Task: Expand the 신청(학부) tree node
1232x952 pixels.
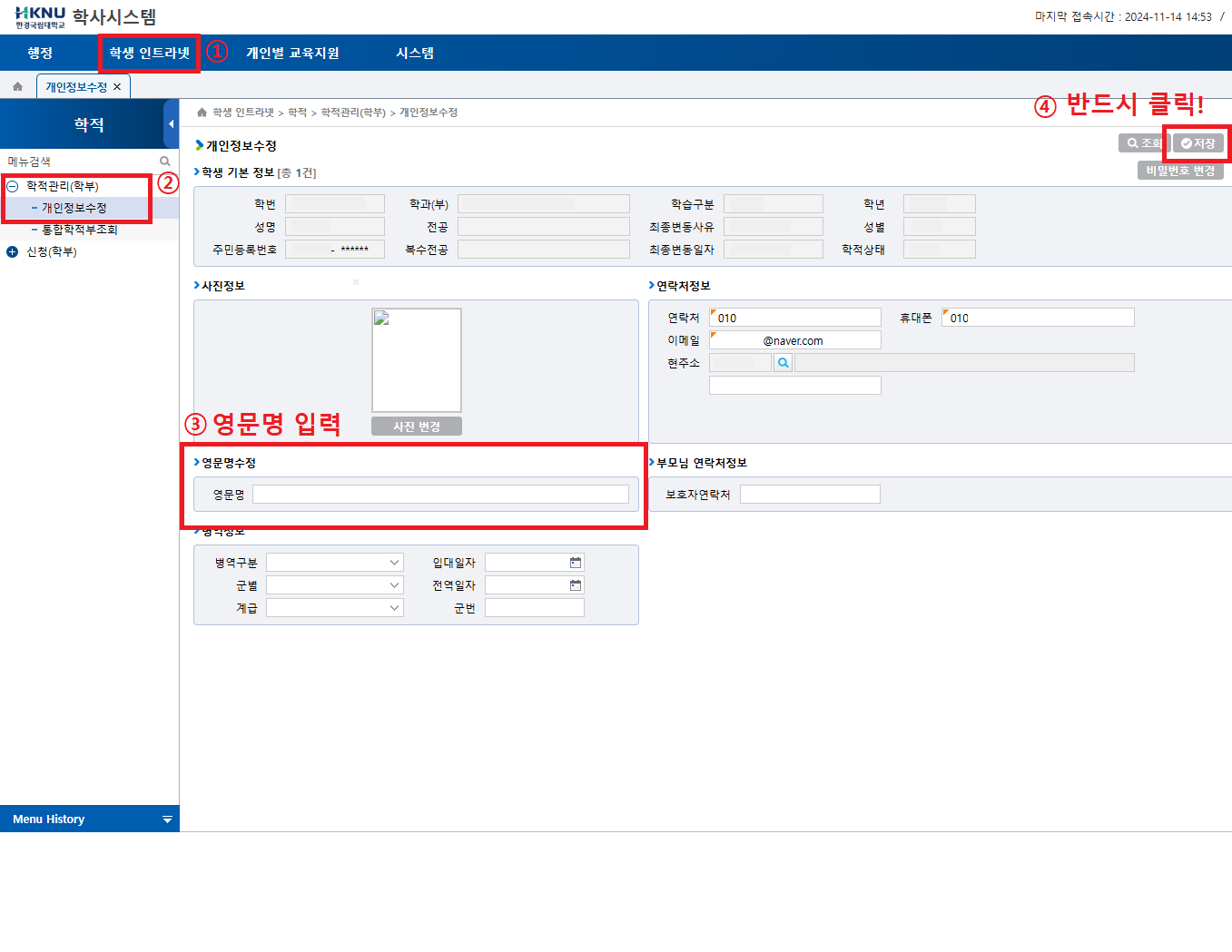Action: coord(13,252)
